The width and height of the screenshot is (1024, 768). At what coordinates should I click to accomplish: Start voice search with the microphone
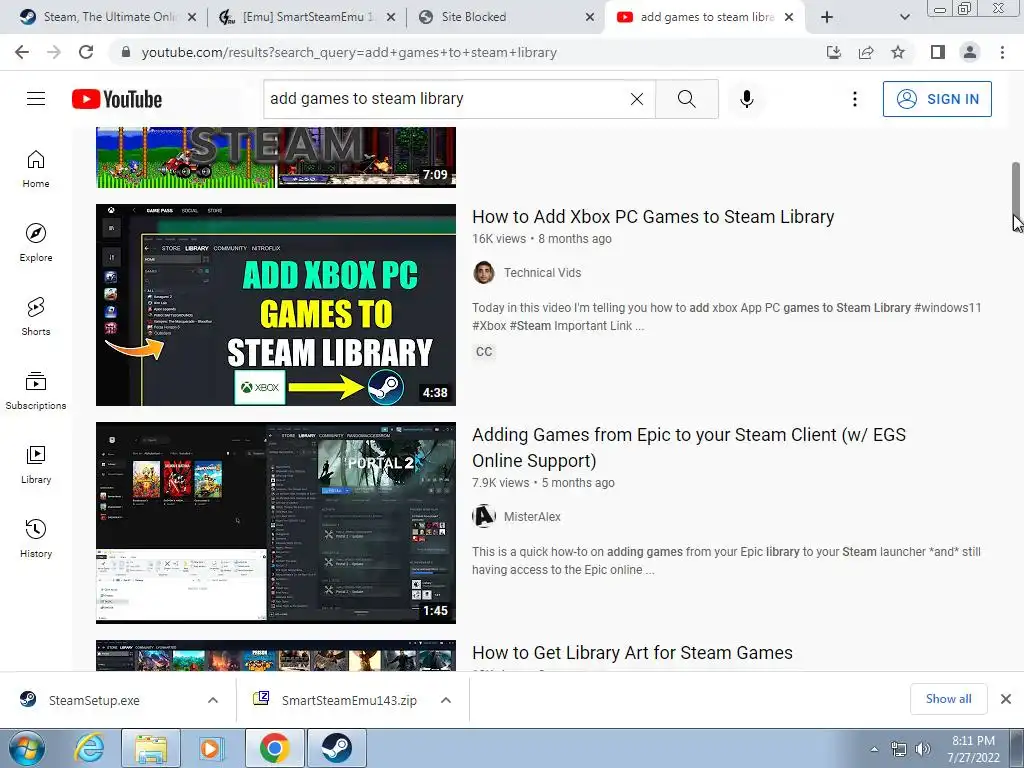point(746,99)
